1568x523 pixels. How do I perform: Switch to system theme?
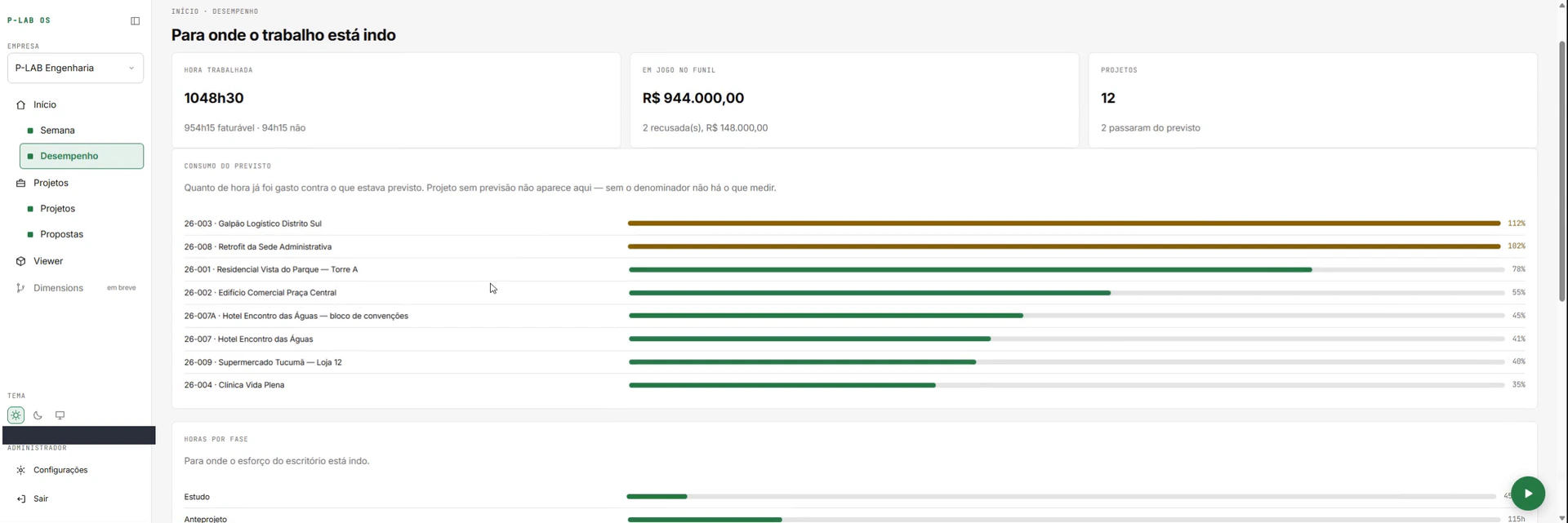pyautogui.click(x=60, y=415)
